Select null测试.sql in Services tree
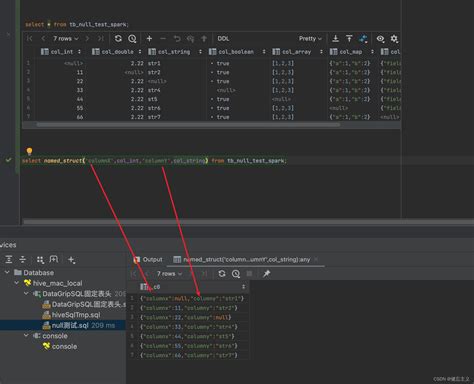474x384 pixels. click(70, 325)
